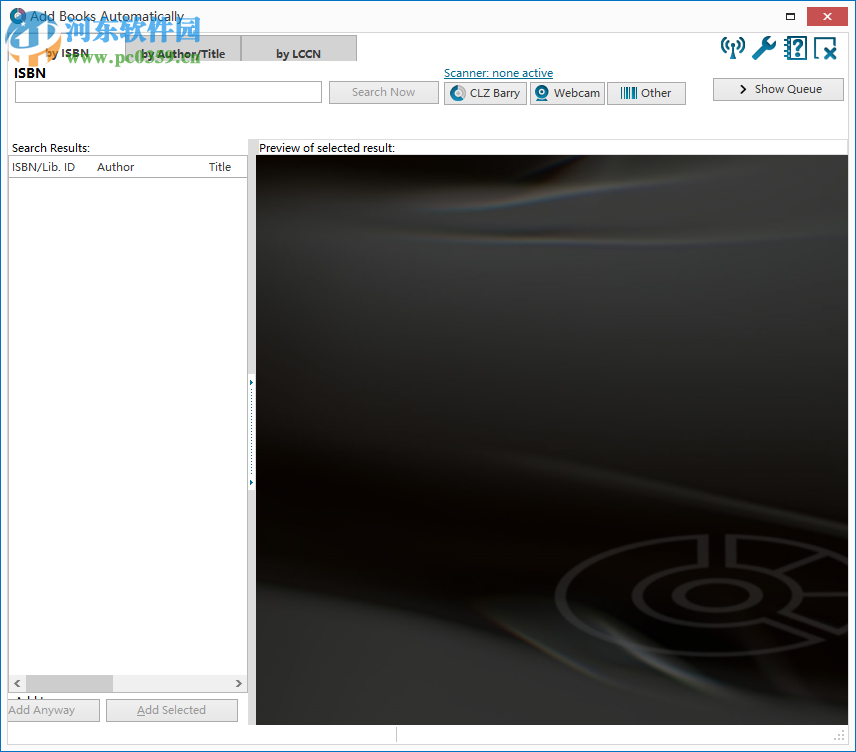The width and height of the screenshot is (856, 752).
Task: Select the Other barcode scanner button
Action: click(646, 93)
